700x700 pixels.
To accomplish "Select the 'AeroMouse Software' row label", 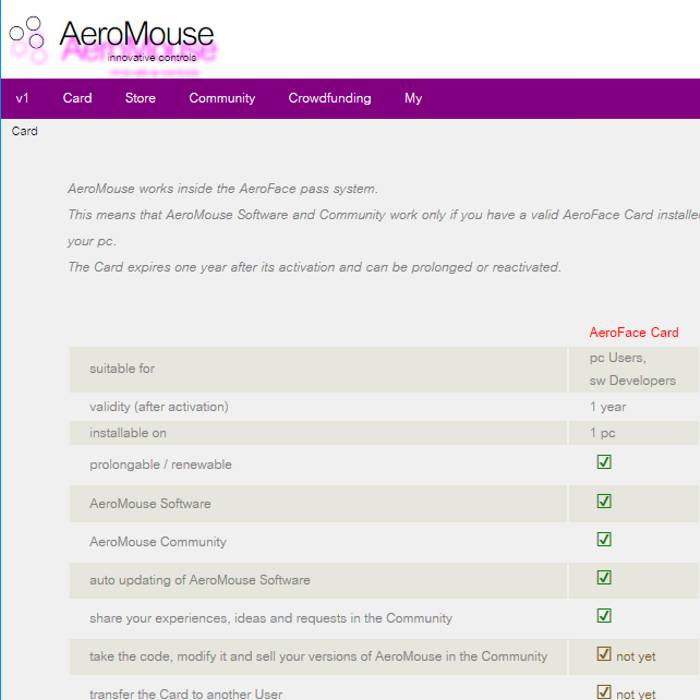I will pos(150,504).
